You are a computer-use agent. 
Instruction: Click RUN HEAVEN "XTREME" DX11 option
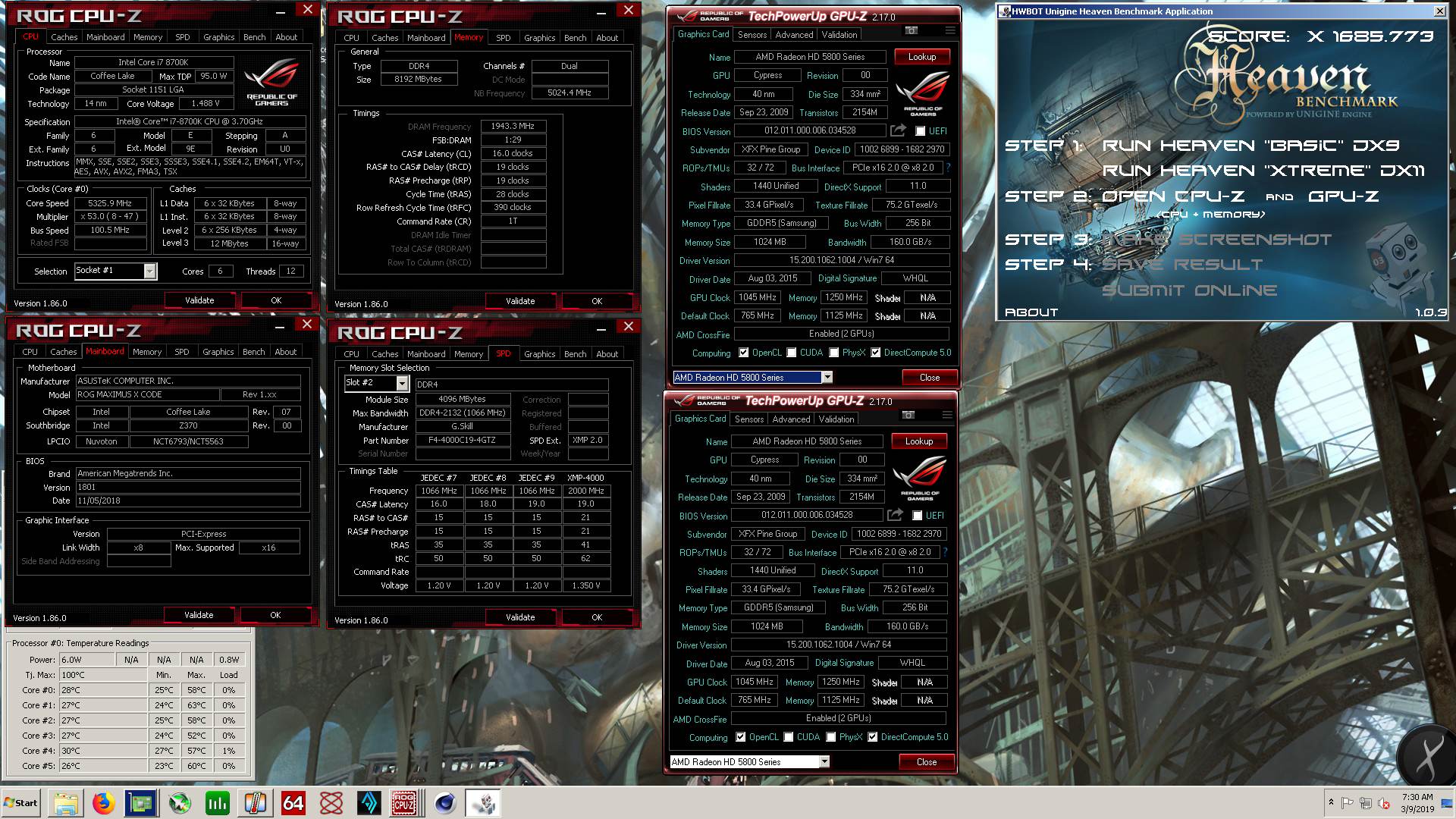1263,171
